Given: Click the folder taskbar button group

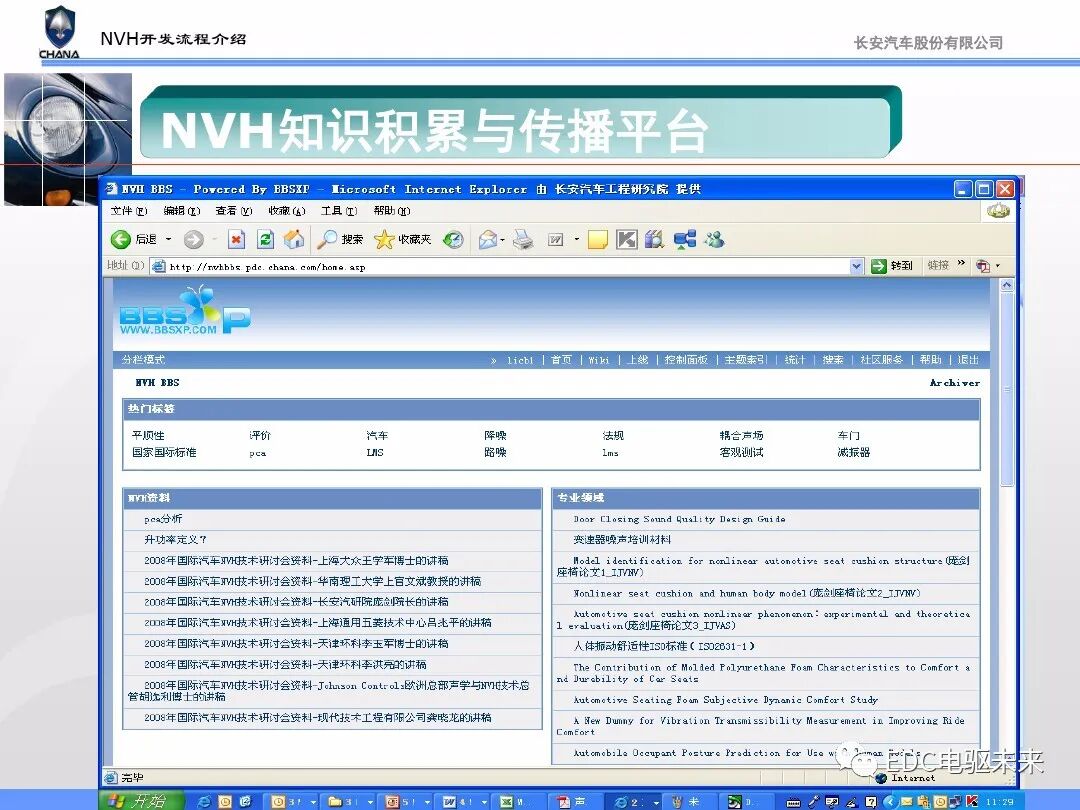Looking at the screenshot, I should (350, 802).
